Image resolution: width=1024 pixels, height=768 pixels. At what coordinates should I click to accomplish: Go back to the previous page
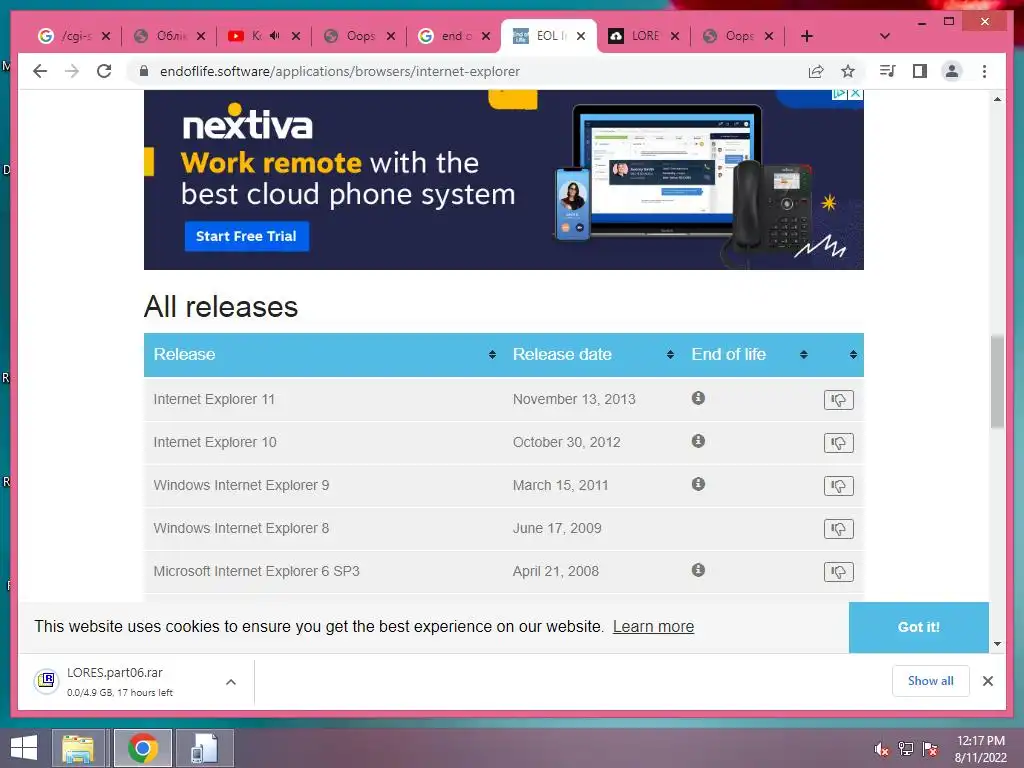[x=40, y=71]
